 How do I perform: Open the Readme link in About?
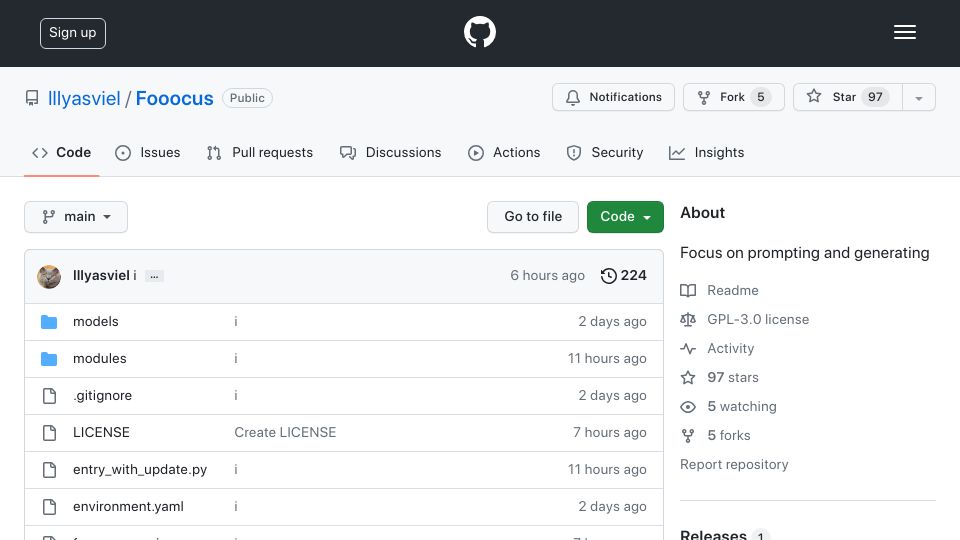click(733, 290)
